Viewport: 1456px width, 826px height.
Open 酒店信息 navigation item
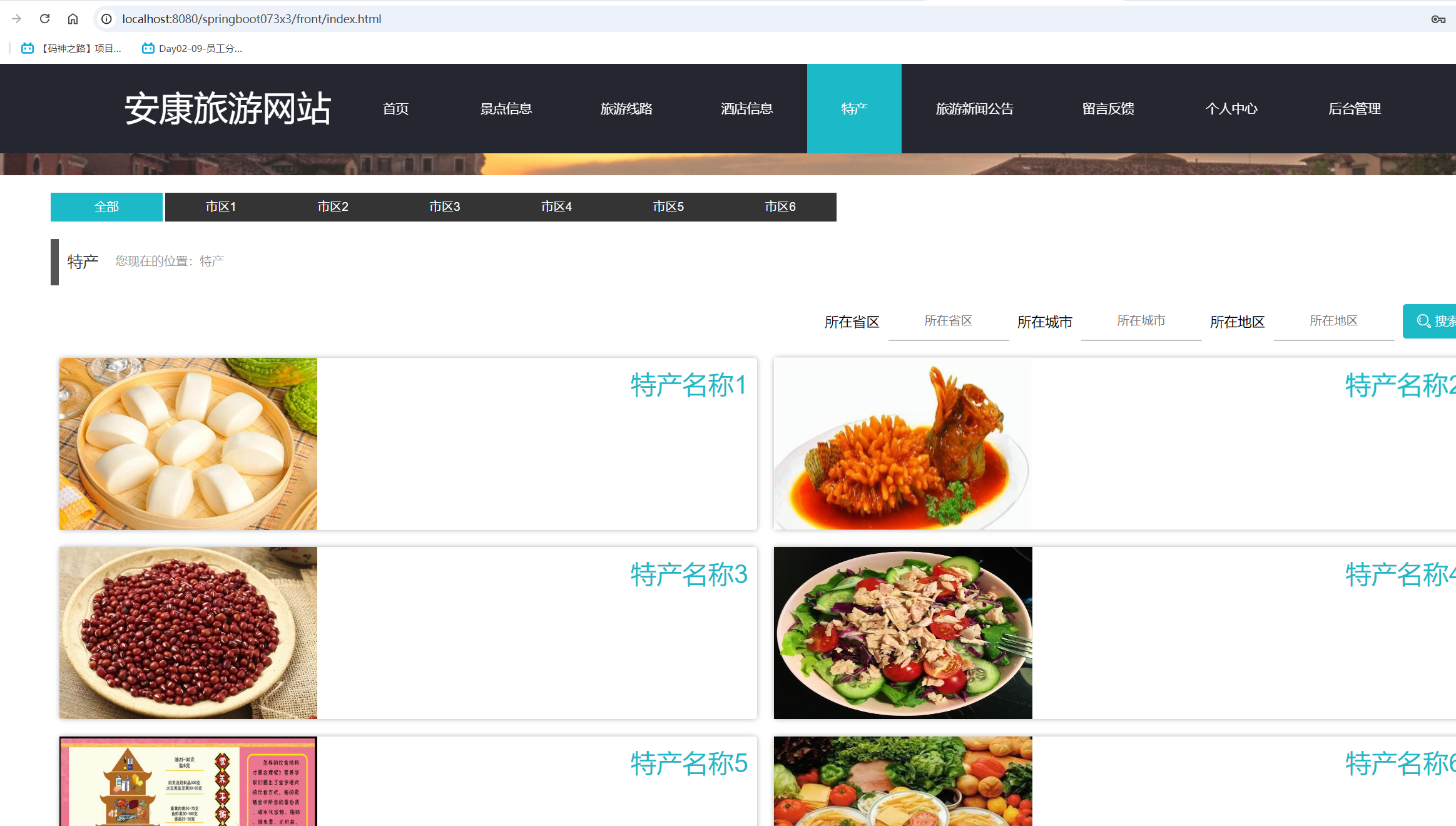click(746, 108)
